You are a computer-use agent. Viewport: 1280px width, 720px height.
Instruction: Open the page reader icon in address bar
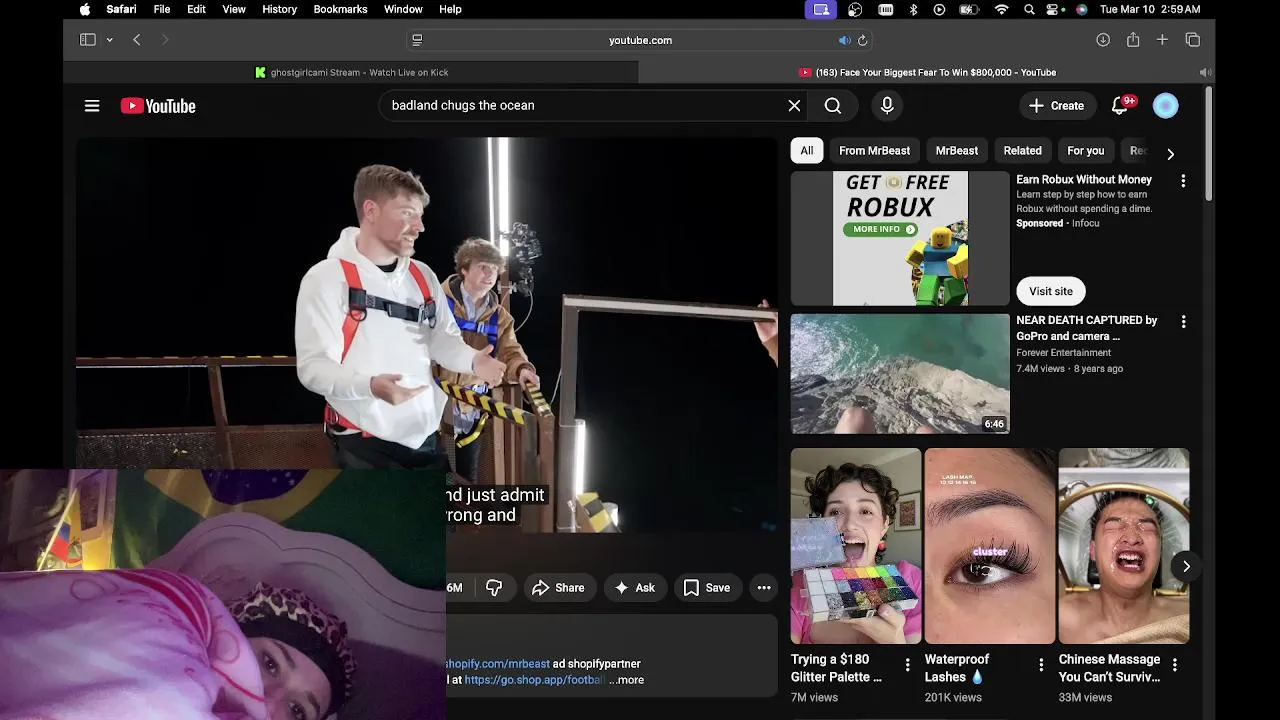pos(417,40)
